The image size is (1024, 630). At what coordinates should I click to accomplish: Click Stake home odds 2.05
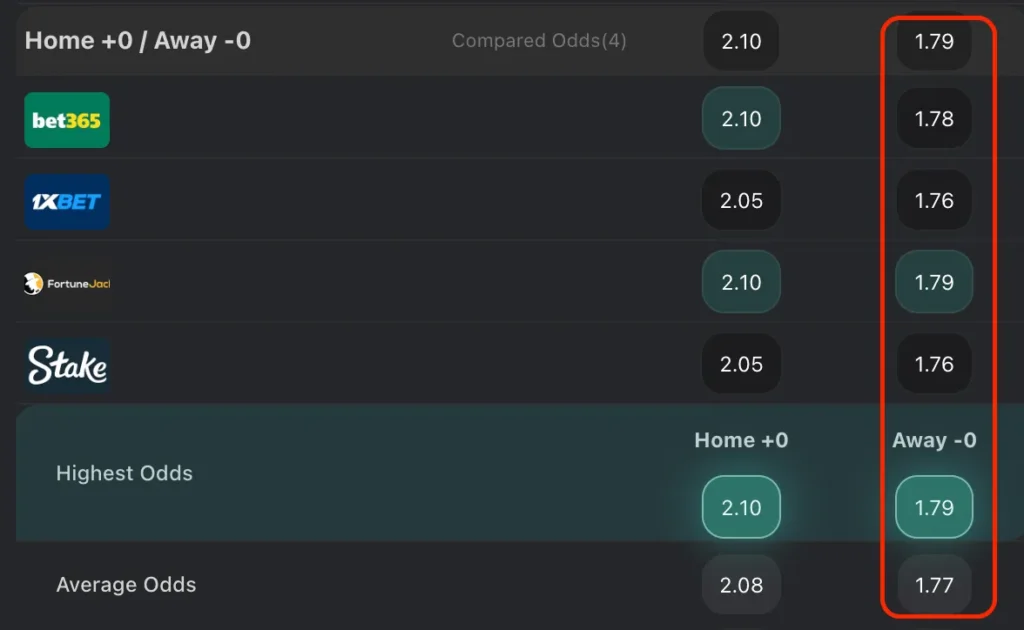(x=741, y=365)
